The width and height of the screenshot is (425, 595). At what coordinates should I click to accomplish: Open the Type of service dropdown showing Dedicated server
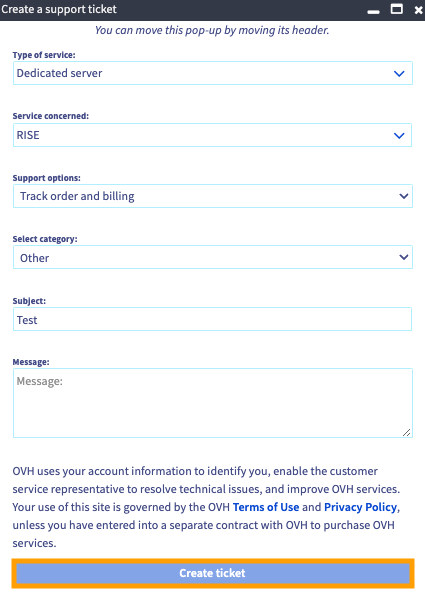(x=212, y=73)
